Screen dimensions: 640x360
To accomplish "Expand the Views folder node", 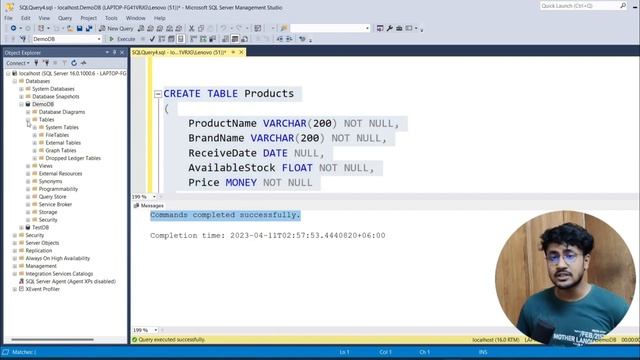I will [28, 166].
